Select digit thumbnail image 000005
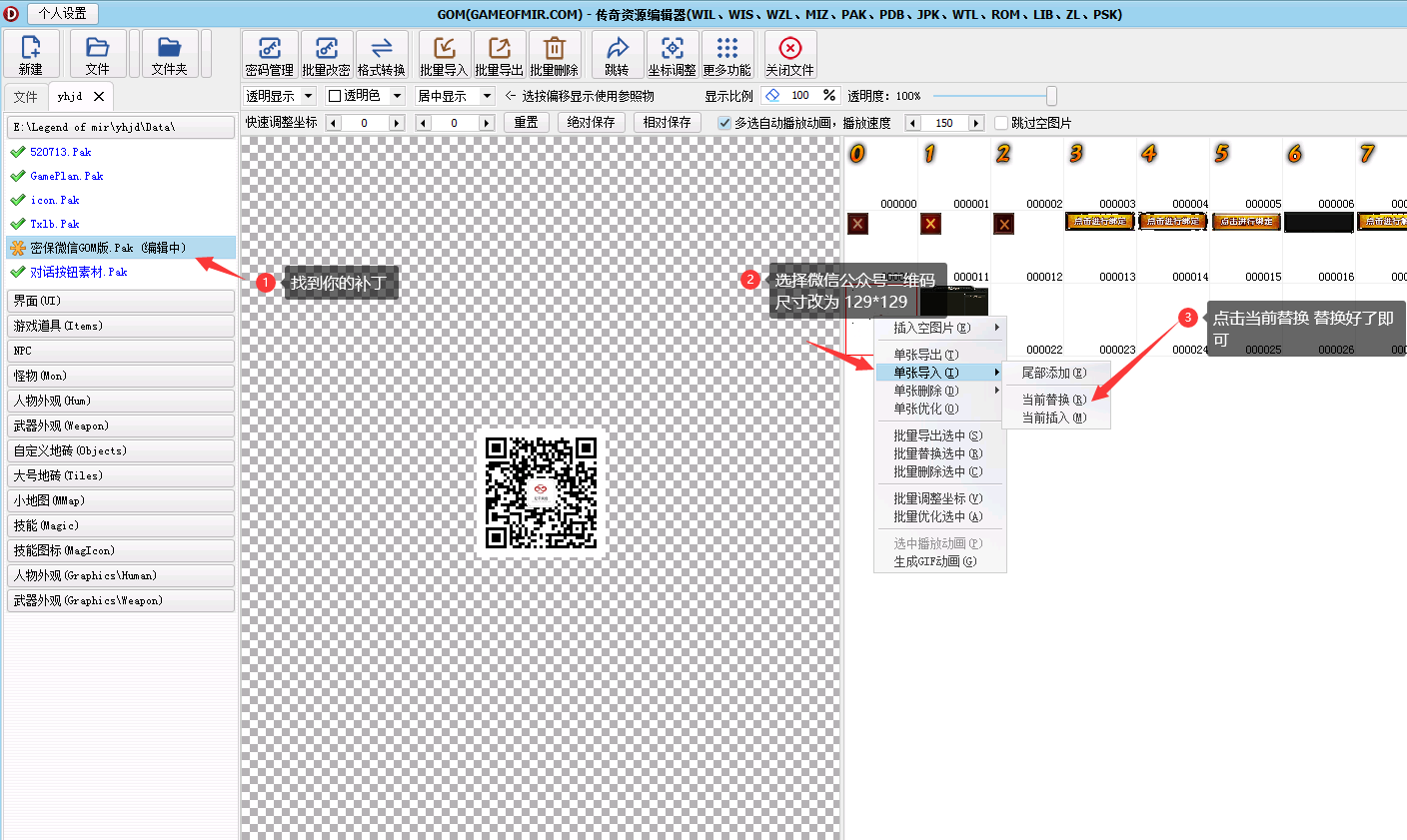1407x840 pixels. click(1246, 174)
